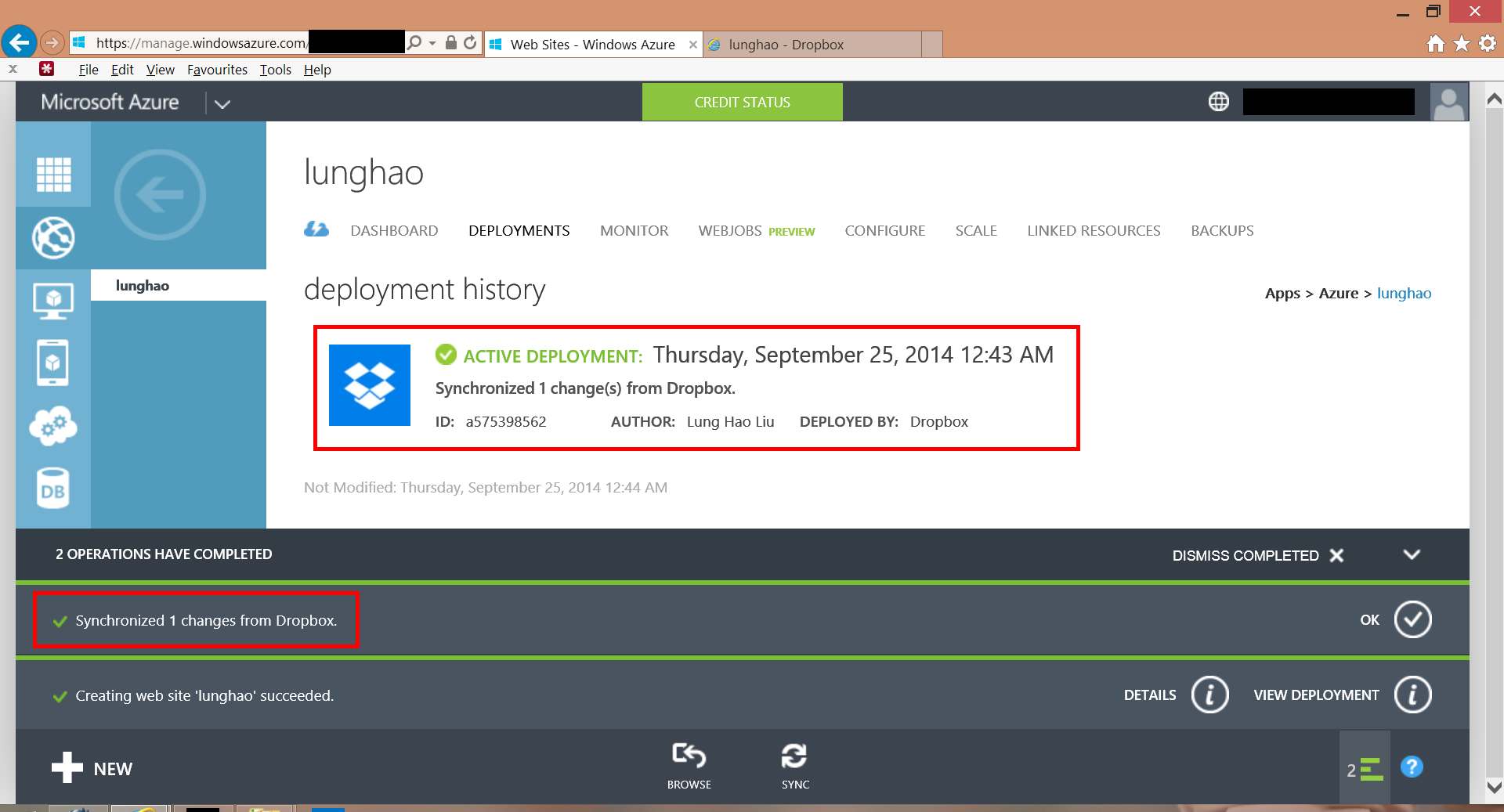Open a new blank browser tab
The height and width of the screenshot is (812, 1504).
932,45
